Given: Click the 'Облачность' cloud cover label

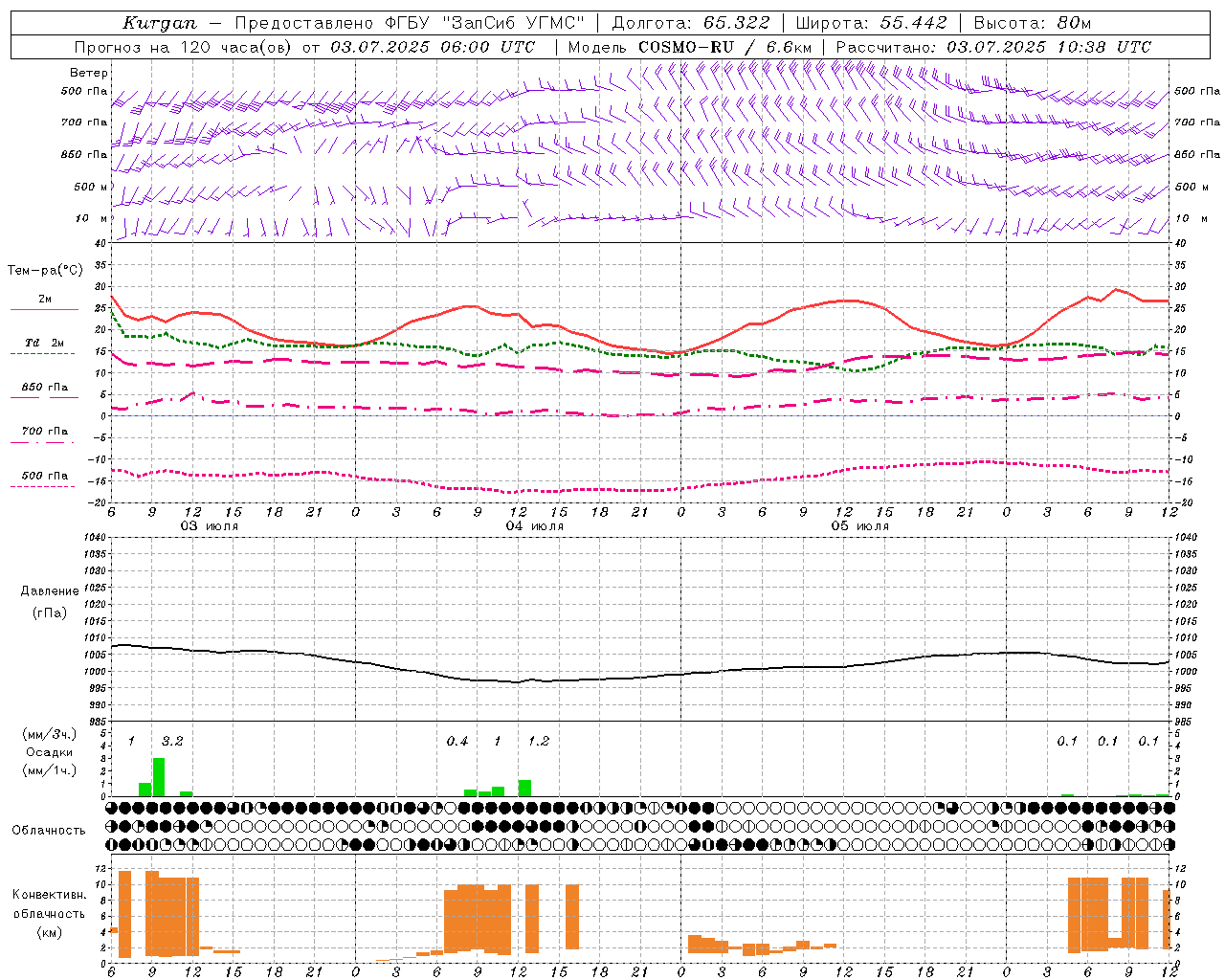Looking at the screenshot, I should (49, 831).
